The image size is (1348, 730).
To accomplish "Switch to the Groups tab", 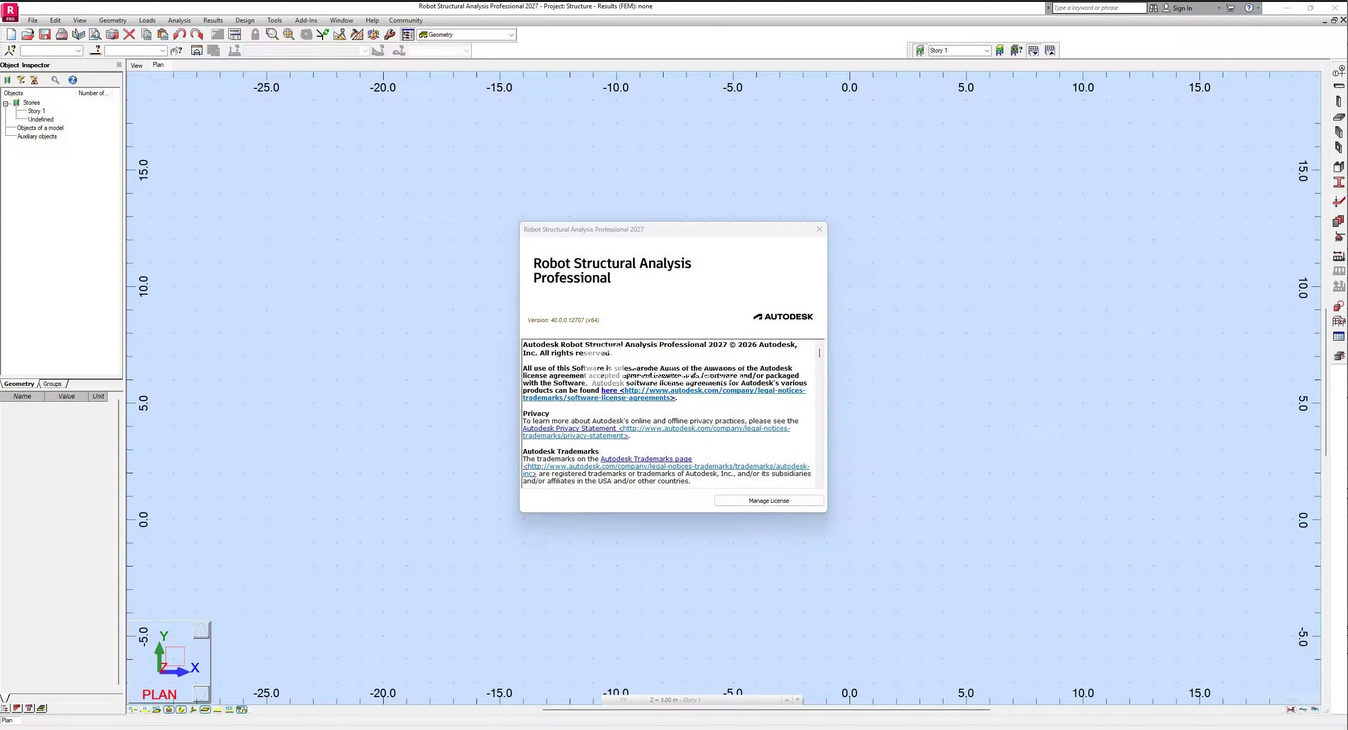I will pyautogui.click(x=52, y=384).
